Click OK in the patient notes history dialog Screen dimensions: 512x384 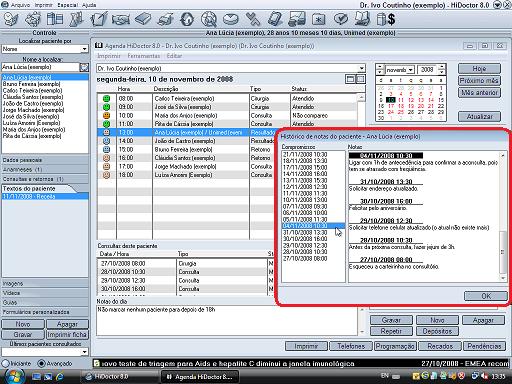point(486,296)
